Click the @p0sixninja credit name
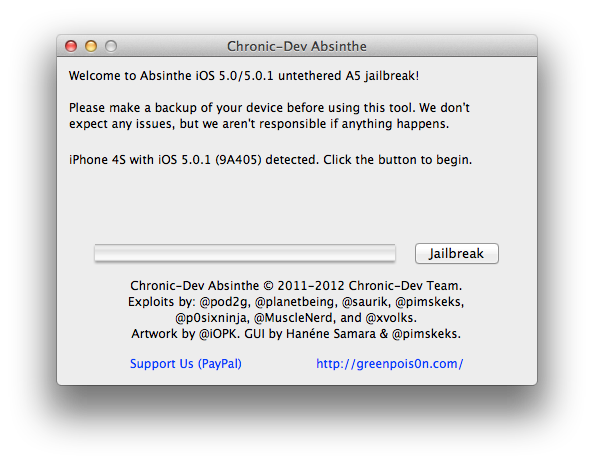Screen dimensions: 594x464 212,318
